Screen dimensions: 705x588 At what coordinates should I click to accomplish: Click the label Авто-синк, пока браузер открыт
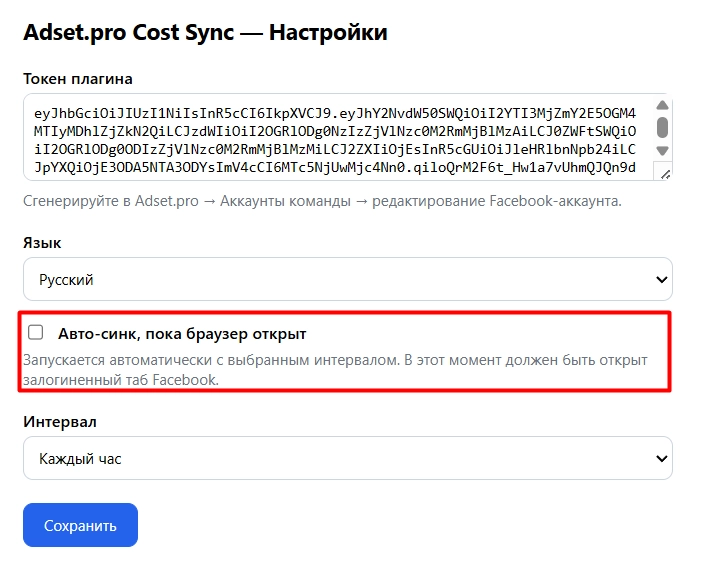tap(182, 334)
